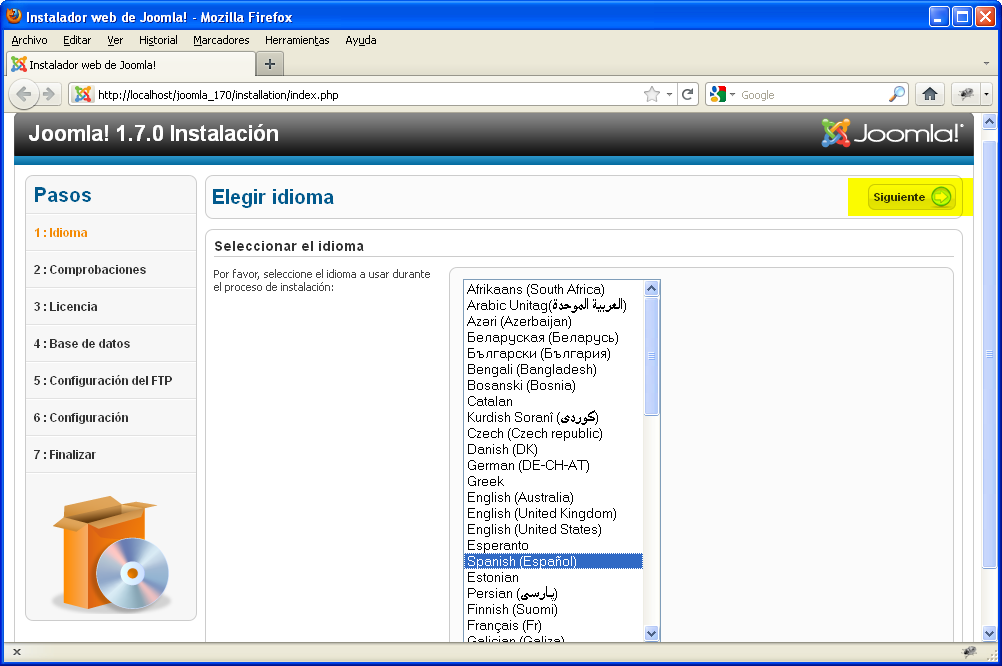Select Finnish (Suomi) language
The height and width of the screenshot is (666, 1002).
(553, 608)
